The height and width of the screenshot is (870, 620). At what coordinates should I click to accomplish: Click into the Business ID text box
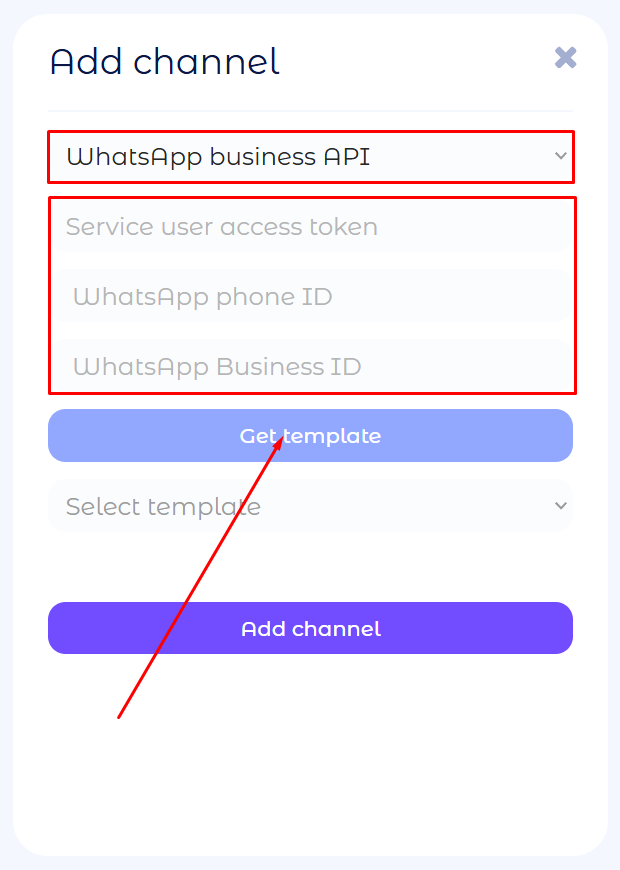click(x=310, y=366)
